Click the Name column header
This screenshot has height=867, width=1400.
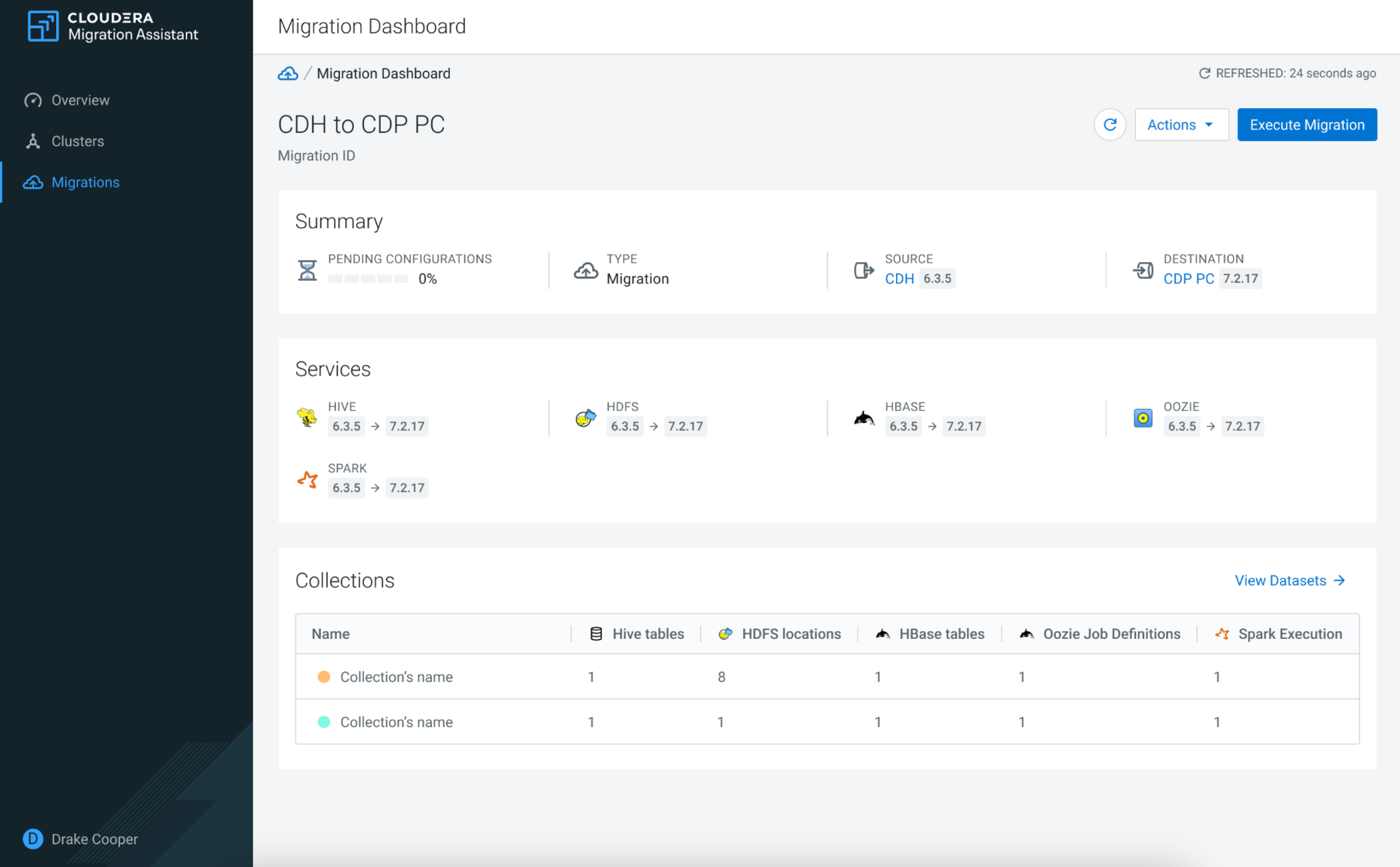coord(331,634)
